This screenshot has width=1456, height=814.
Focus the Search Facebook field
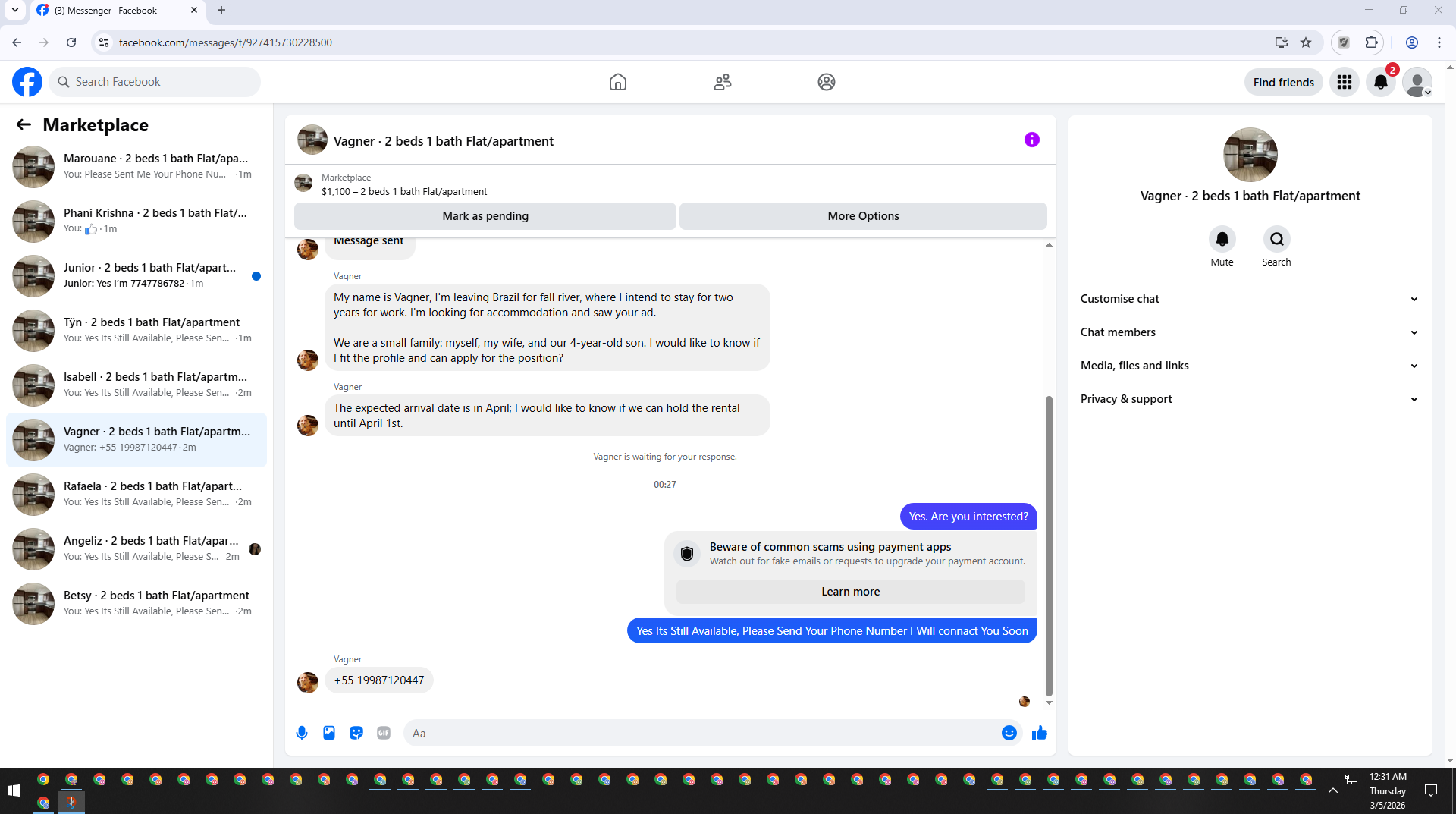pos(155,82)
